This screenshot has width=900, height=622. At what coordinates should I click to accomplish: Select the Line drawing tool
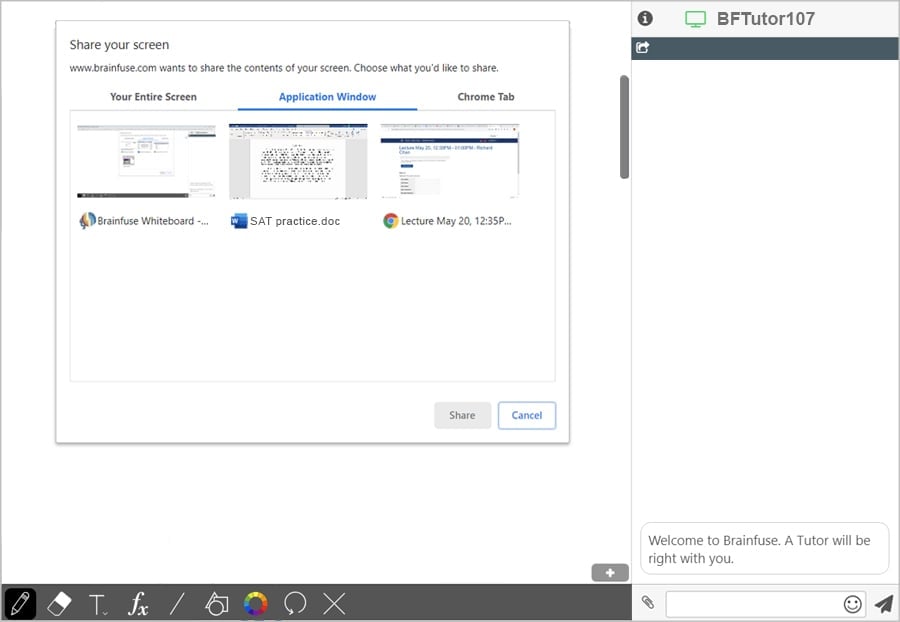pos(177,603)
